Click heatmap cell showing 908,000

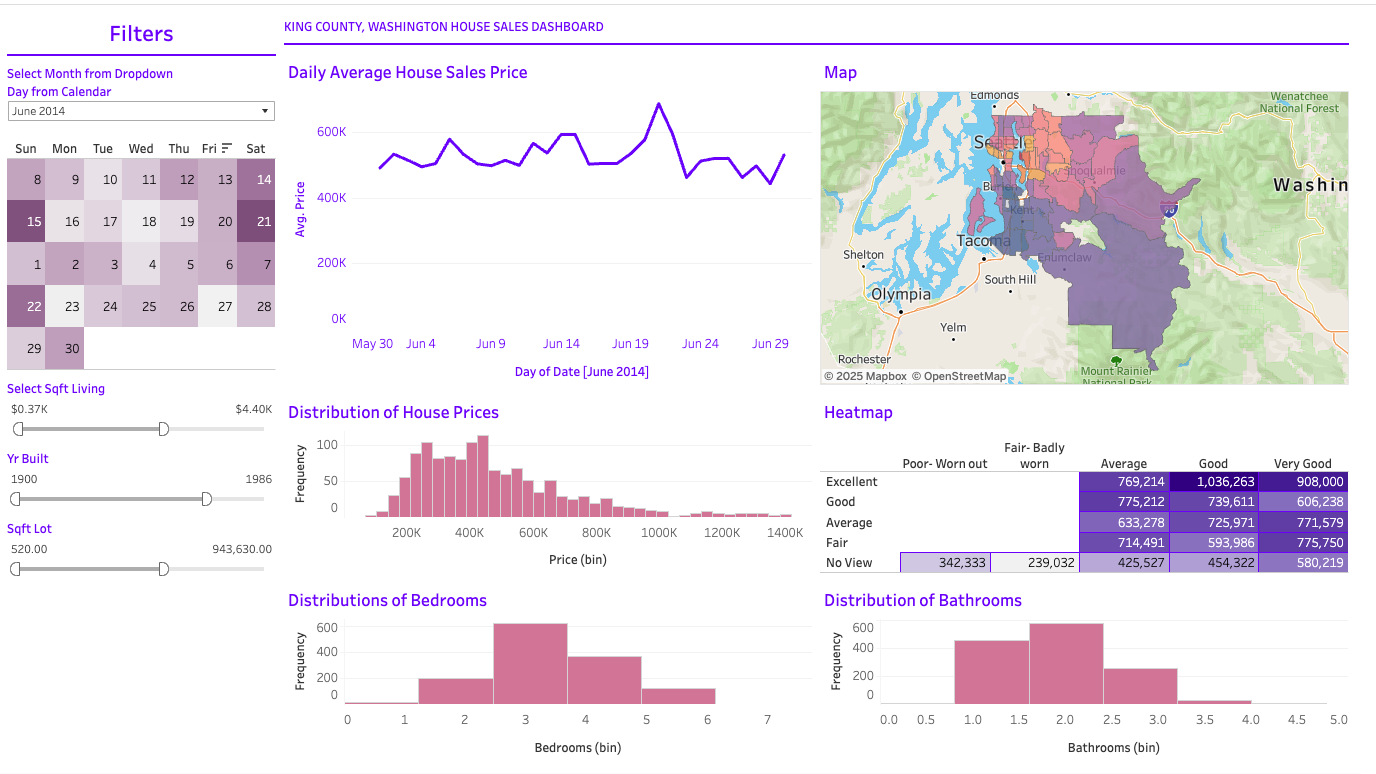pos(1303,482)
